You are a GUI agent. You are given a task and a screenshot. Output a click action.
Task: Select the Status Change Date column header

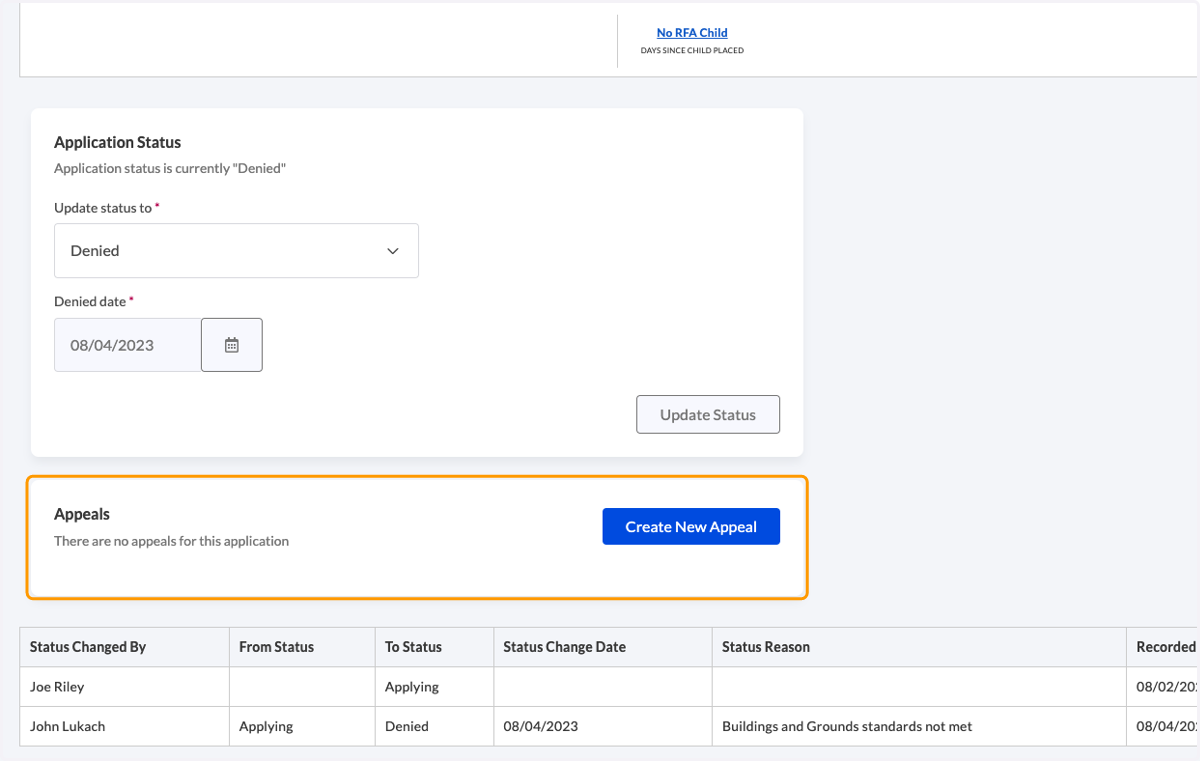(x=602, y=647)
